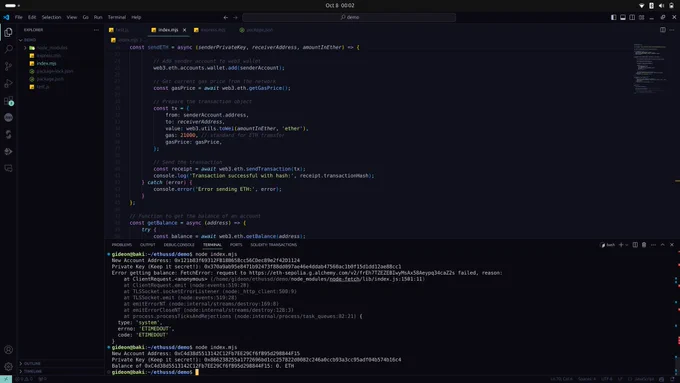Close the index.mjs editor tab

click(x=184, y=30)
